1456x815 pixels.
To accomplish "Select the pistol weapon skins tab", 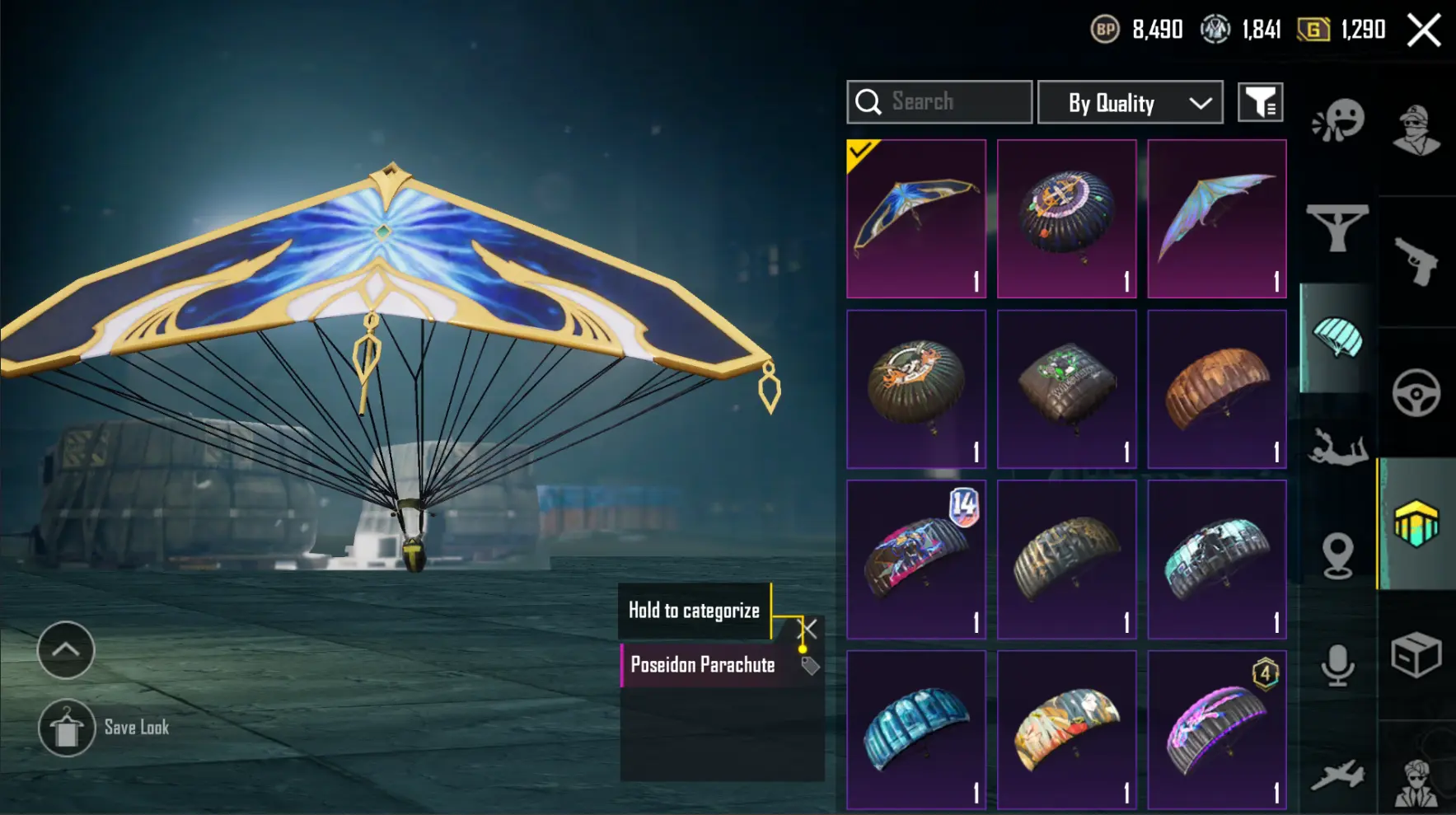I will click(x=1416, y=261).
